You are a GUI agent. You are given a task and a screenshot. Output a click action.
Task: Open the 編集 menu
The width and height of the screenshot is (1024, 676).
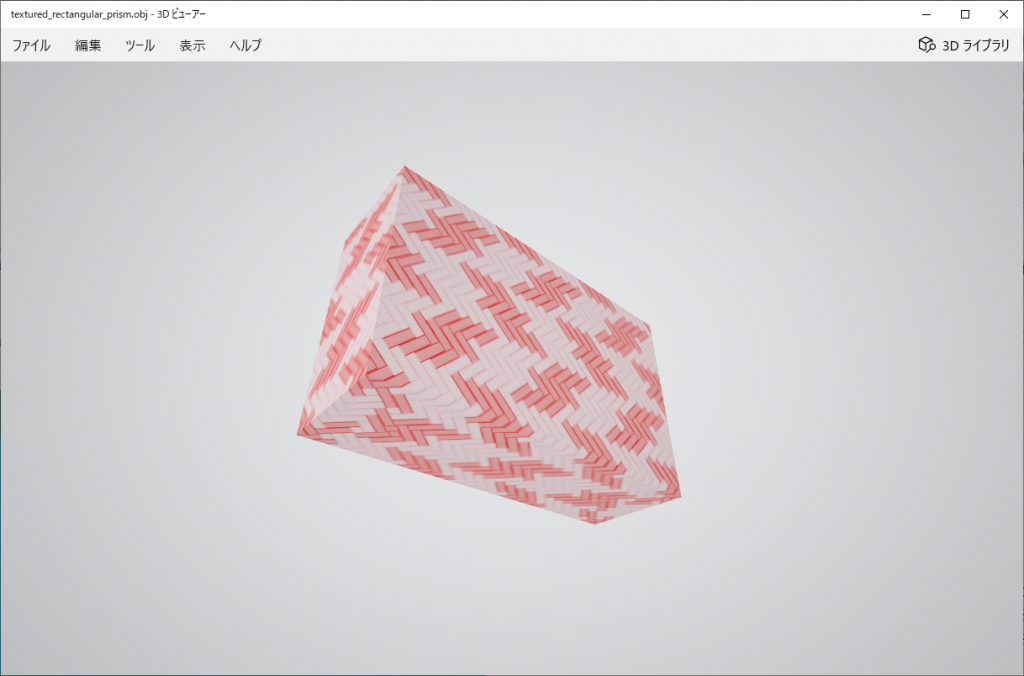coord(88,45)
